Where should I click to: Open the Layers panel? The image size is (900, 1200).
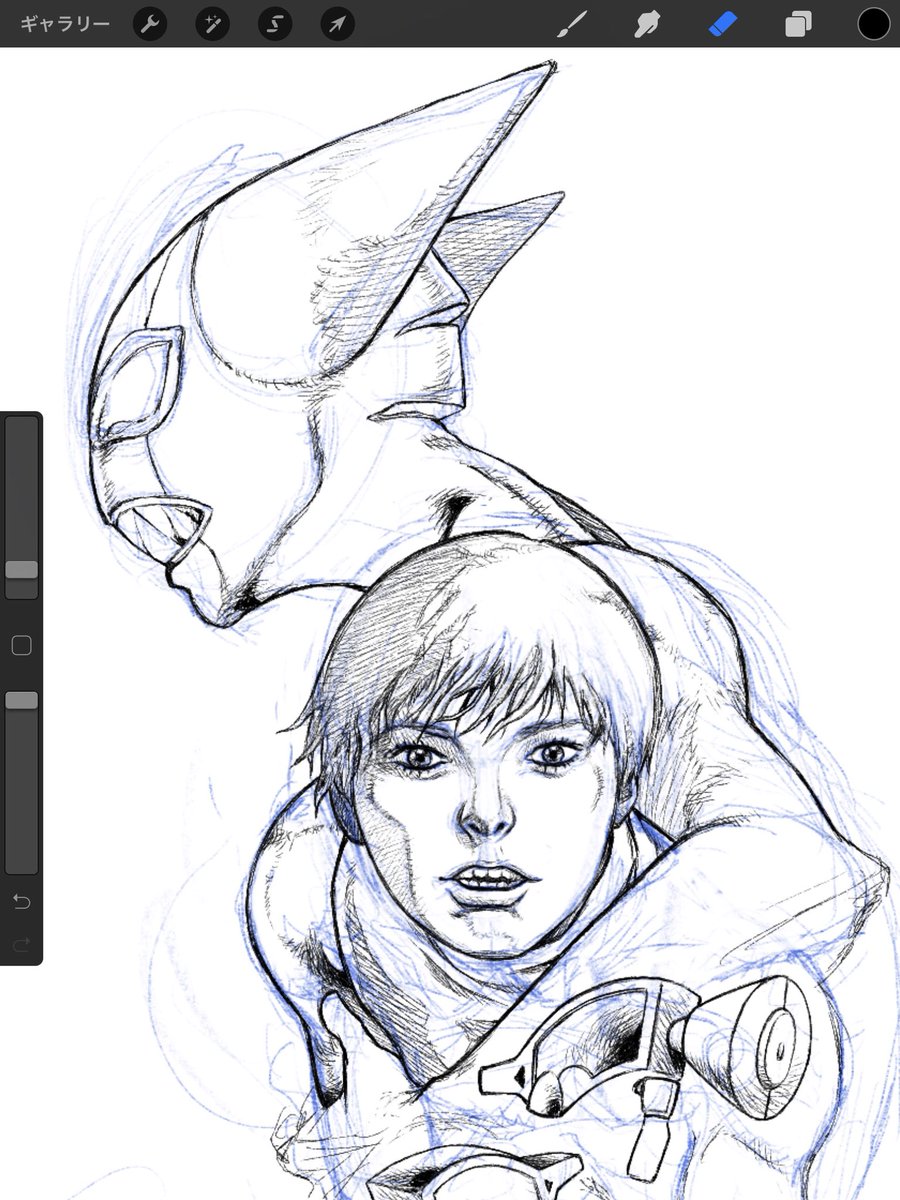pos(798,24)
